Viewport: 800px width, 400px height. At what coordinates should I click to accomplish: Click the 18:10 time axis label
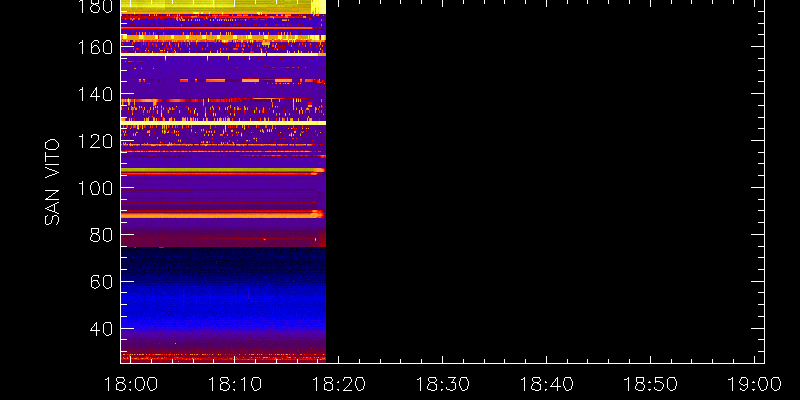click(x=234, y=384)
